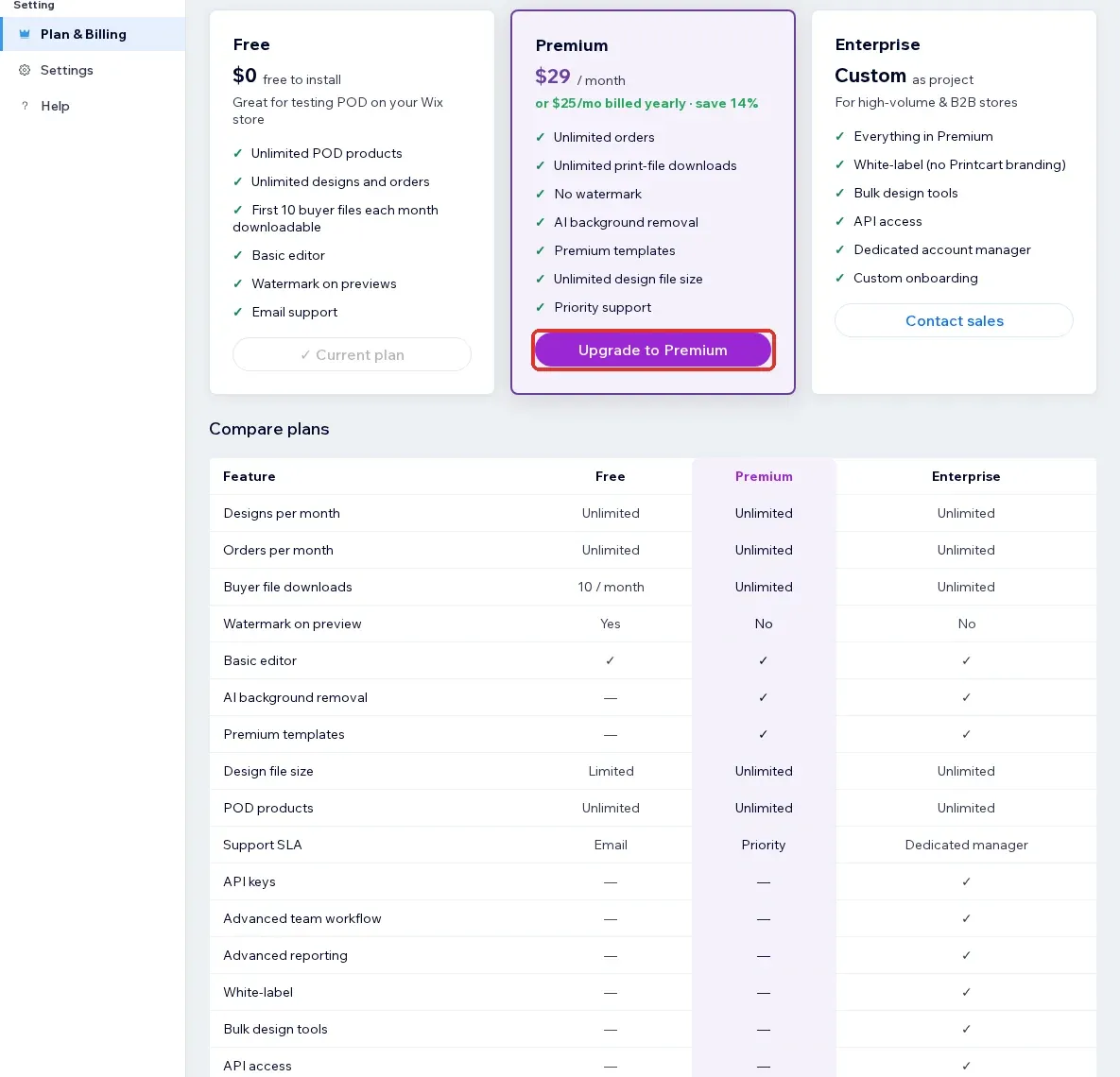
Task: Click Unlimited POD products in Free card
Action: point(326,154)
